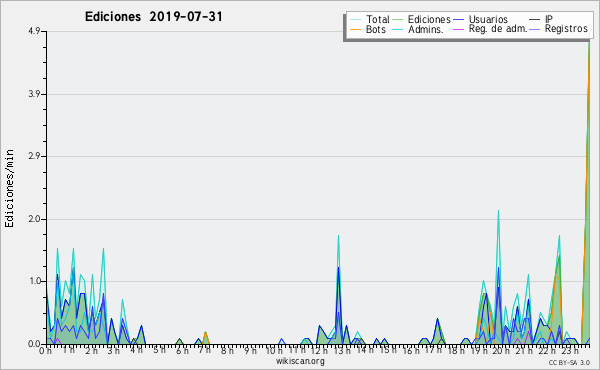Click the Total legend color line
The image size is (600, 370).
(x=355, y=20)
